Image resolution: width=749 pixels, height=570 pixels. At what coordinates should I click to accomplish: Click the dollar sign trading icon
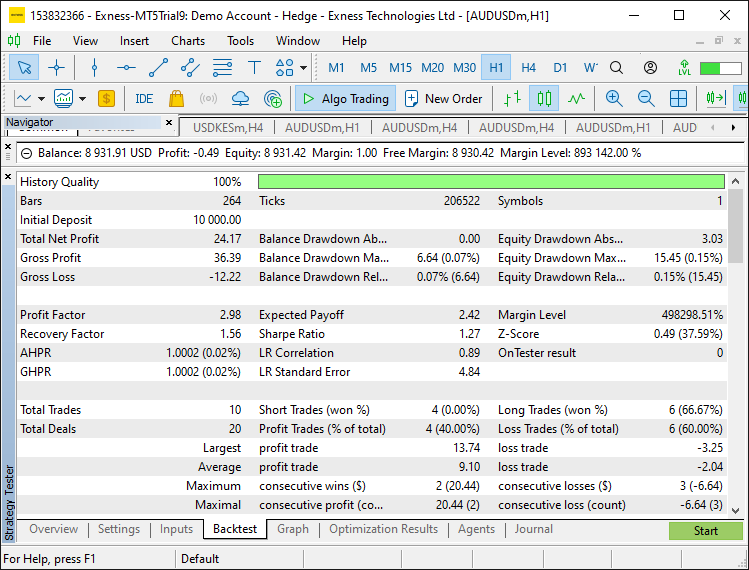coord(106,99)
